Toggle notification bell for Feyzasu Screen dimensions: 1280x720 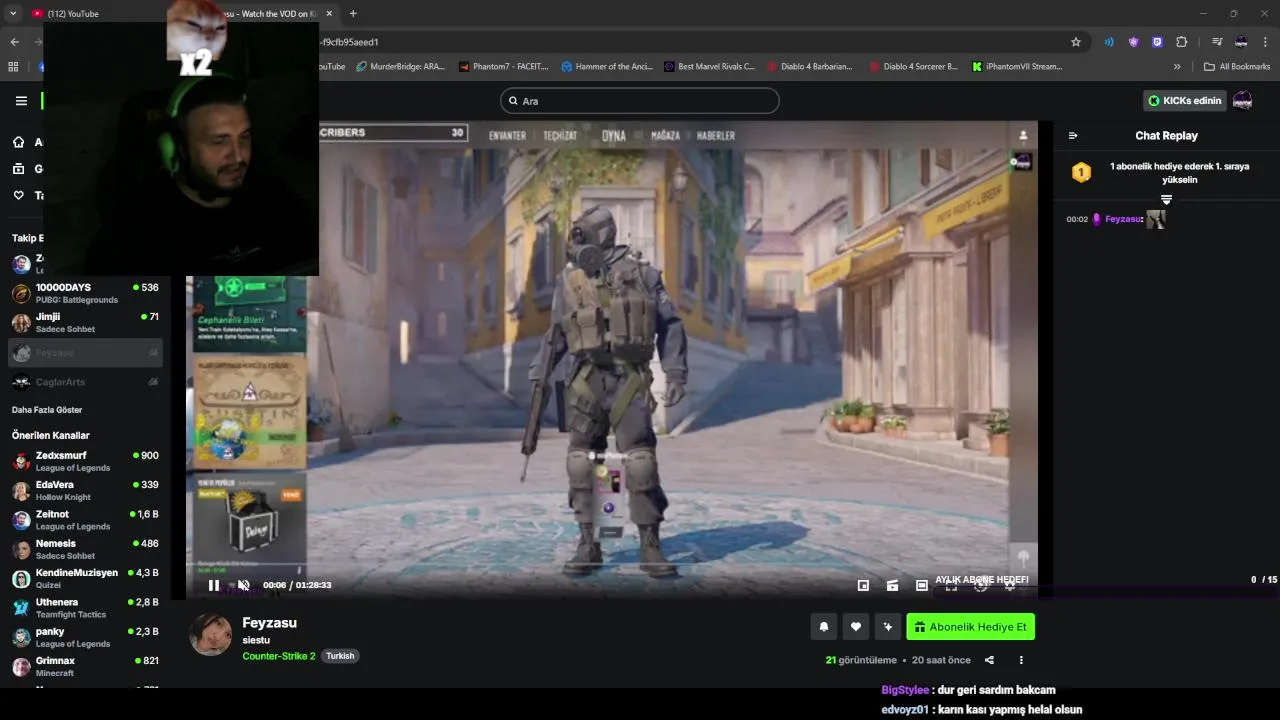click(x=824, y=627)
